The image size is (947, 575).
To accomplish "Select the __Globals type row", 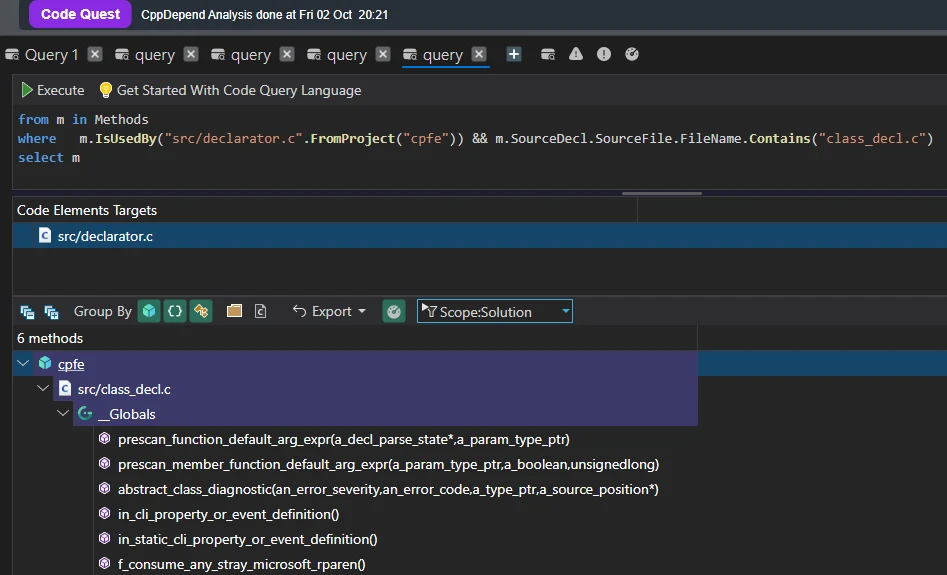I will click(385, 414).
